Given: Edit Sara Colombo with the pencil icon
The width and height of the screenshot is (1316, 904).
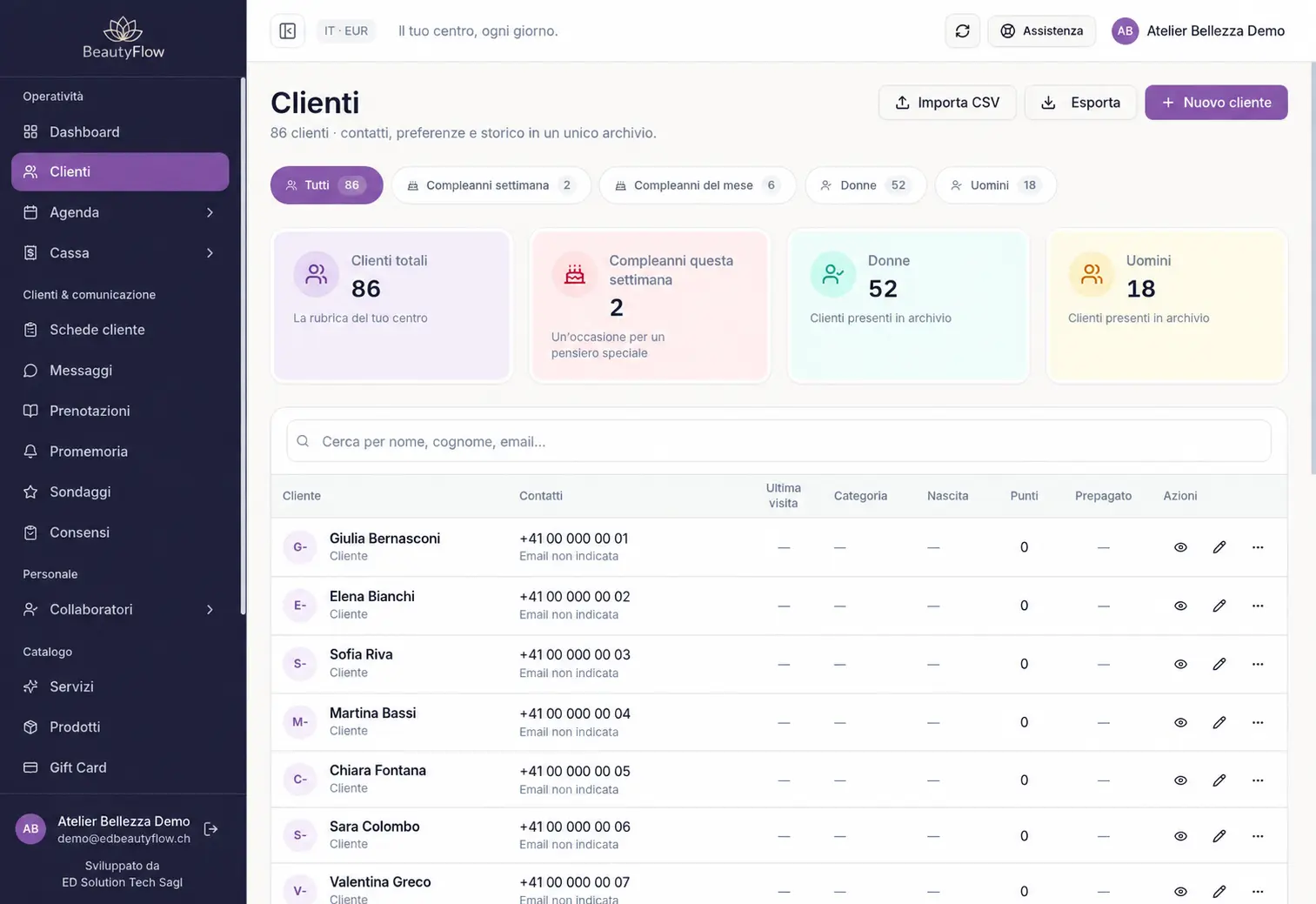Looking at the screenshot, I should click(1219, 836).
